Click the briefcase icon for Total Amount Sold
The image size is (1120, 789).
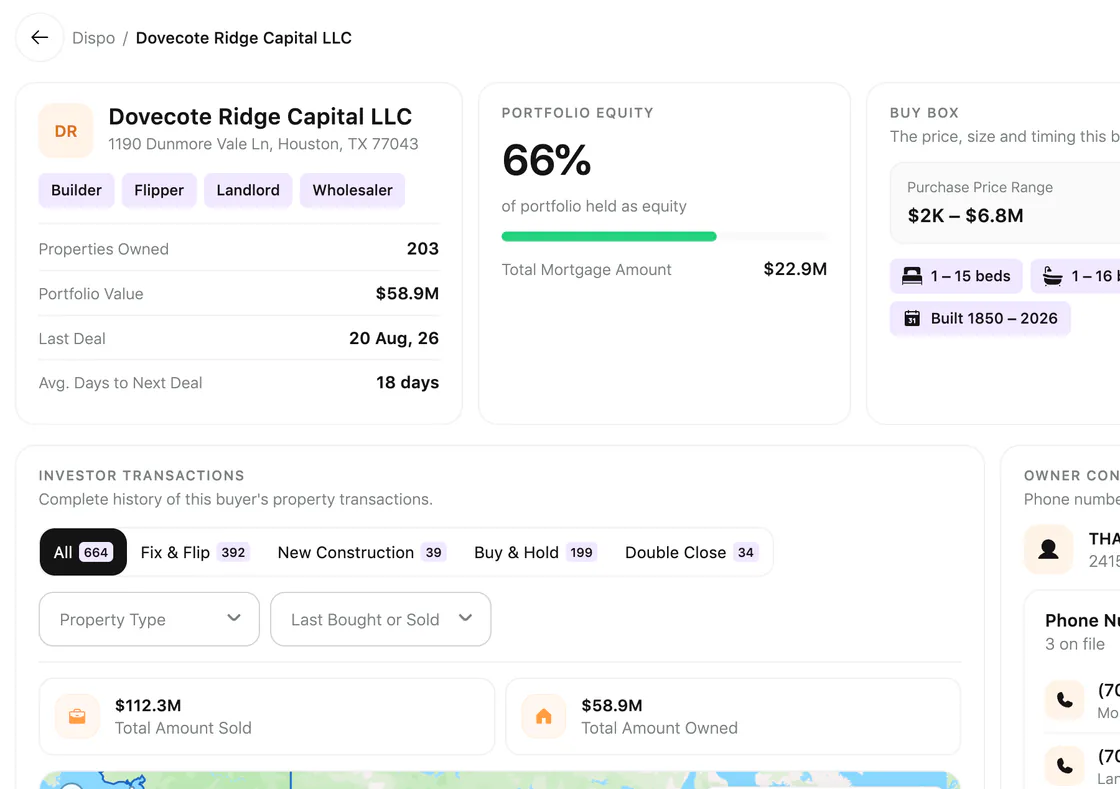pos(77,716)
